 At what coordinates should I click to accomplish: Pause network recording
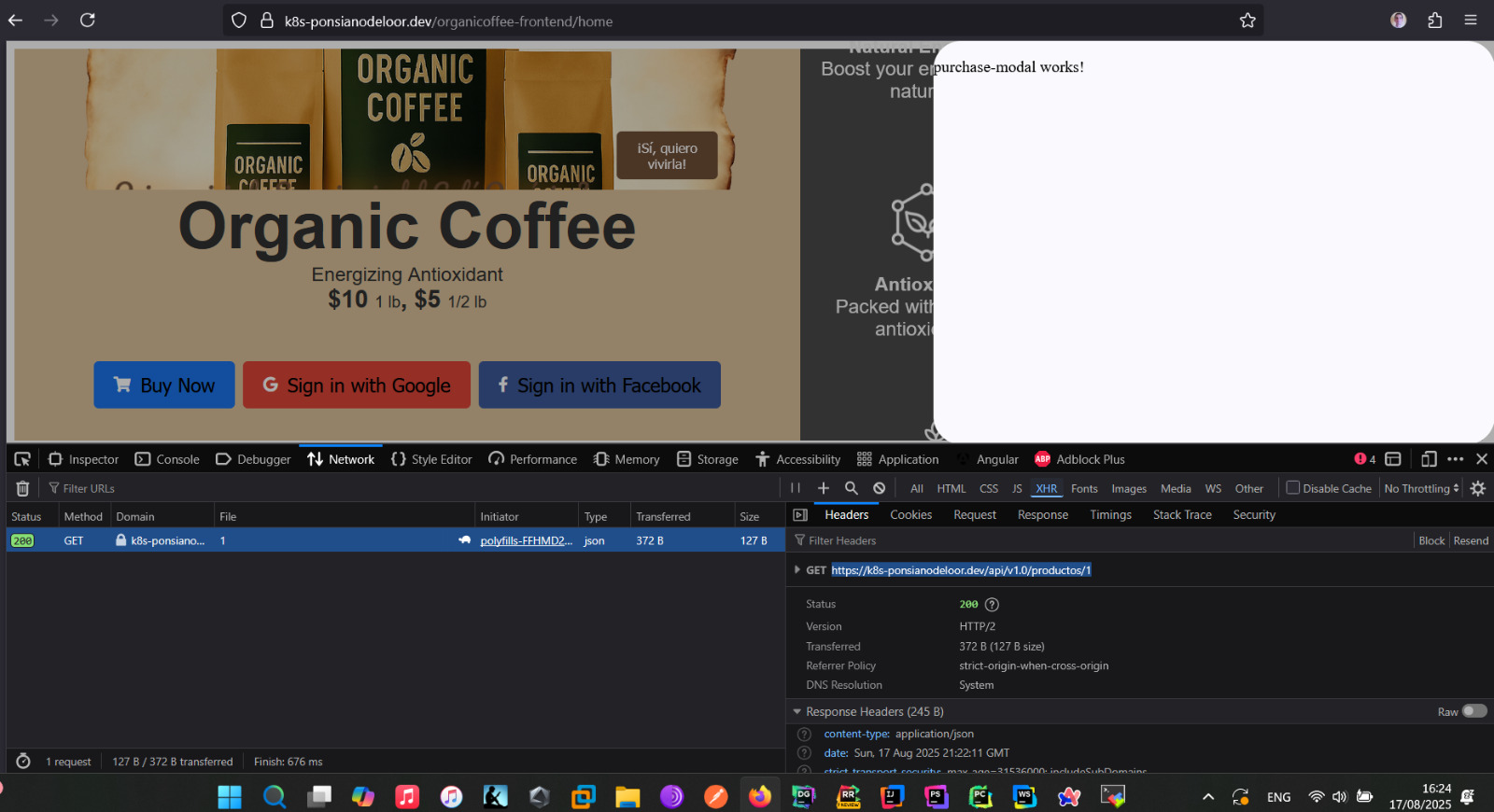coord(796,488)
